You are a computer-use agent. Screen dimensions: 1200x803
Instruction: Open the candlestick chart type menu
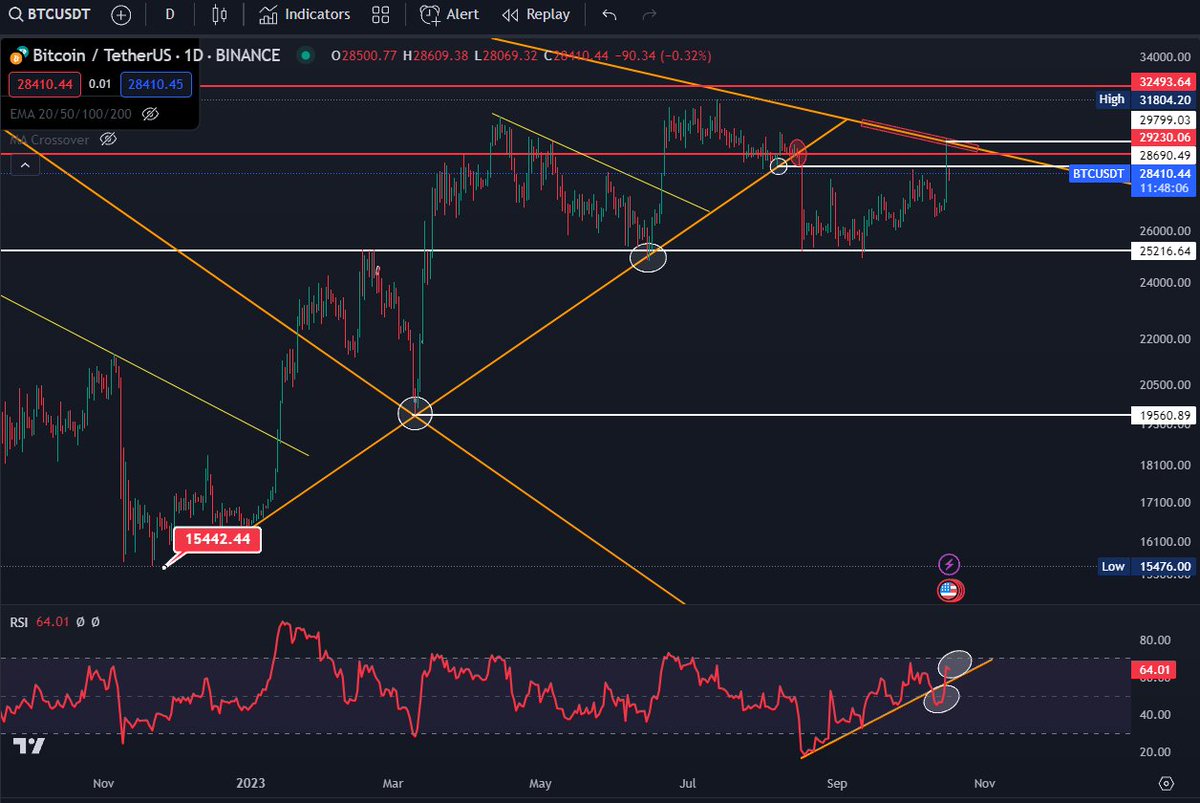(221, 15)
